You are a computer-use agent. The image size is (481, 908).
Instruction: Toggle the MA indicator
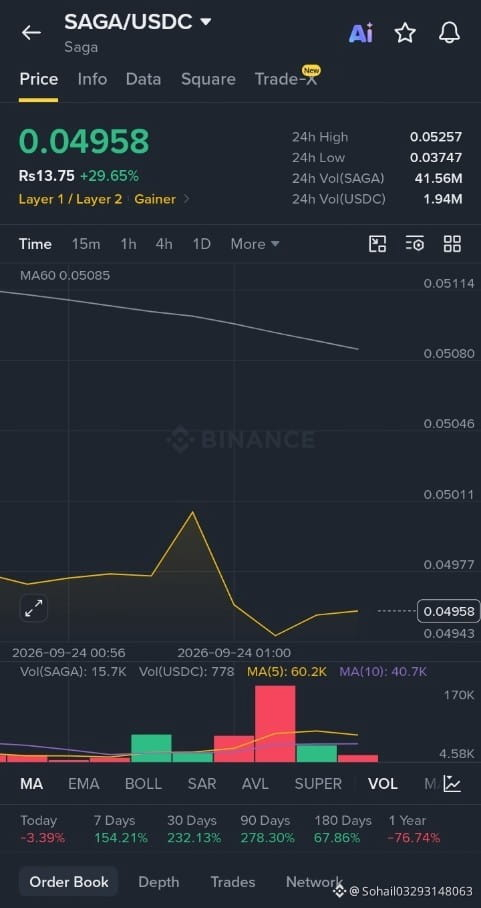pos(31,783)
